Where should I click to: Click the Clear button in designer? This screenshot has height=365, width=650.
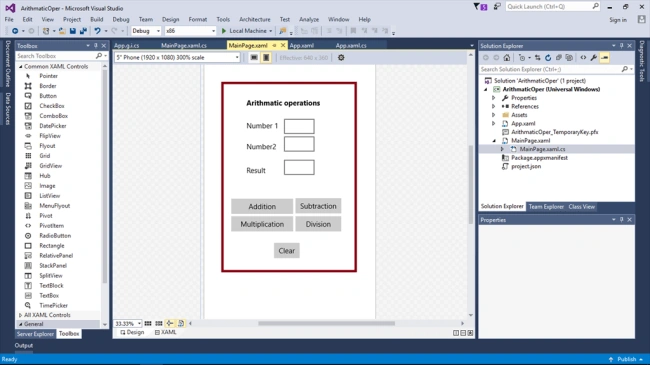coord(286,251)
